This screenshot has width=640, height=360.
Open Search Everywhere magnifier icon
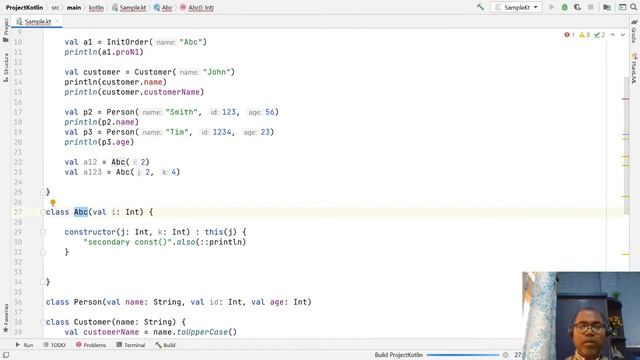634,7
